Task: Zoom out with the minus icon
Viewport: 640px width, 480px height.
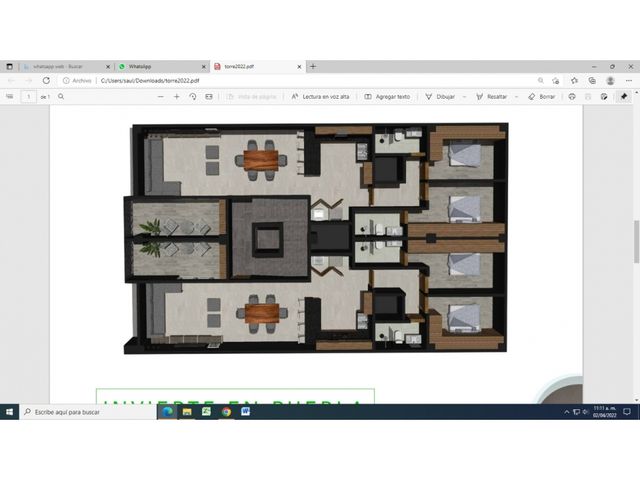Action: tap(160, 97)
